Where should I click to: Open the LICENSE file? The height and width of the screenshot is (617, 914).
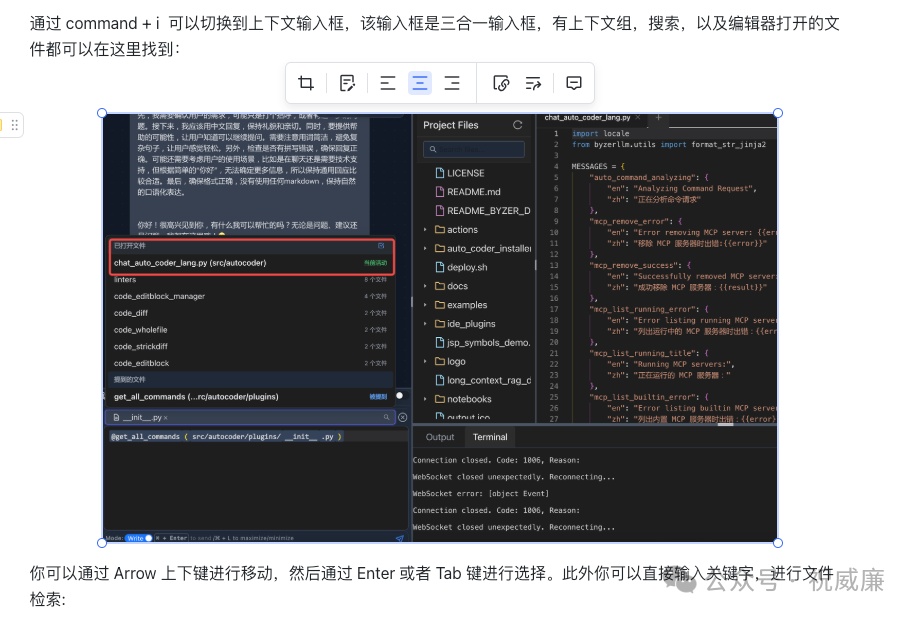466,173
